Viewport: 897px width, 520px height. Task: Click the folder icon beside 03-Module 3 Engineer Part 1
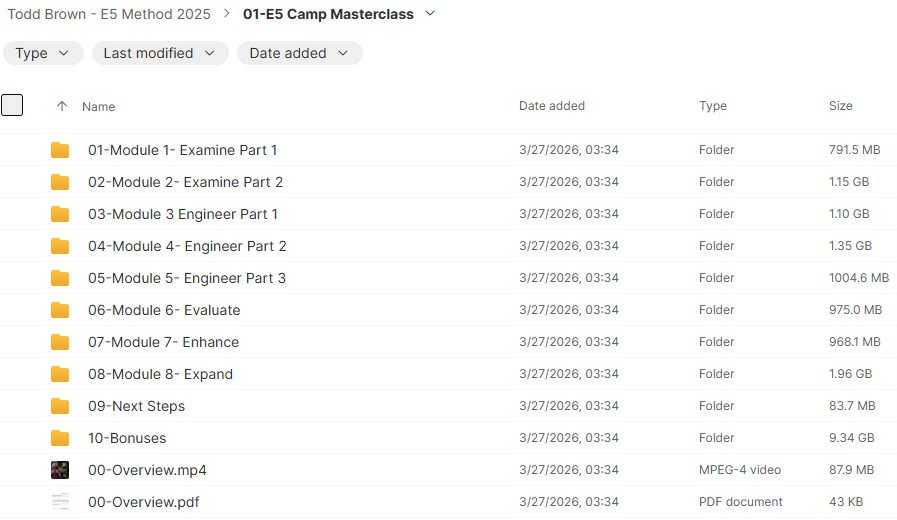60,214
